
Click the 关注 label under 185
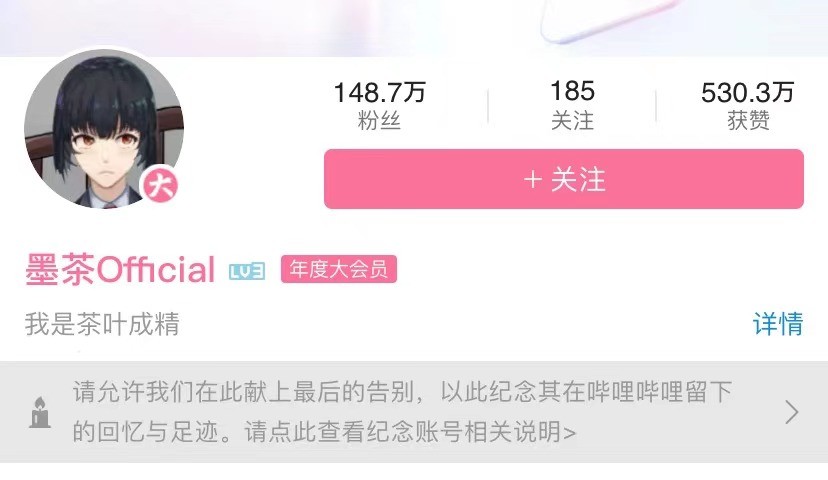coord(572,120)
